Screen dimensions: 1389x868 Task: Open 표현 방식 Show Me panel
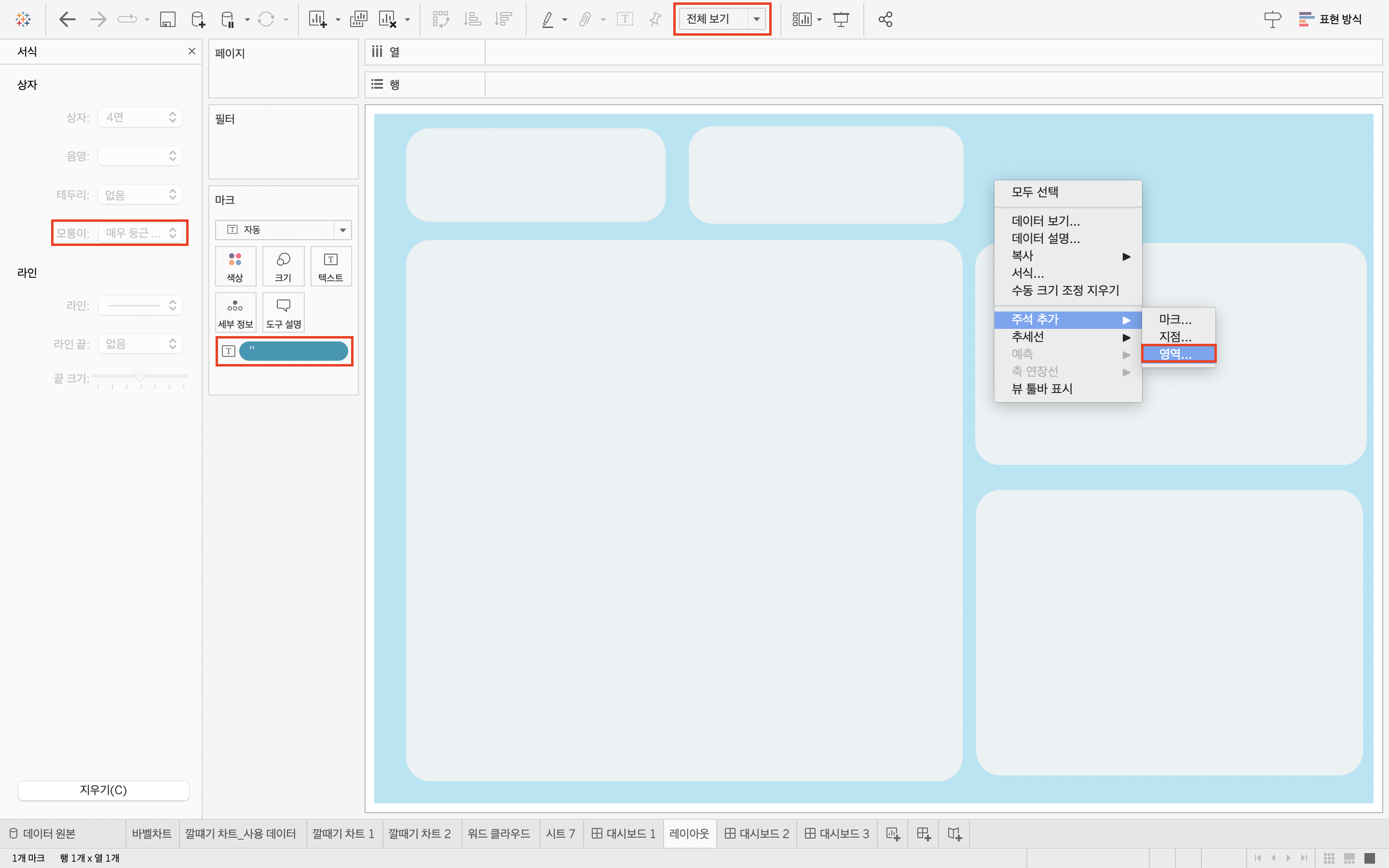tap(1331, 19)
